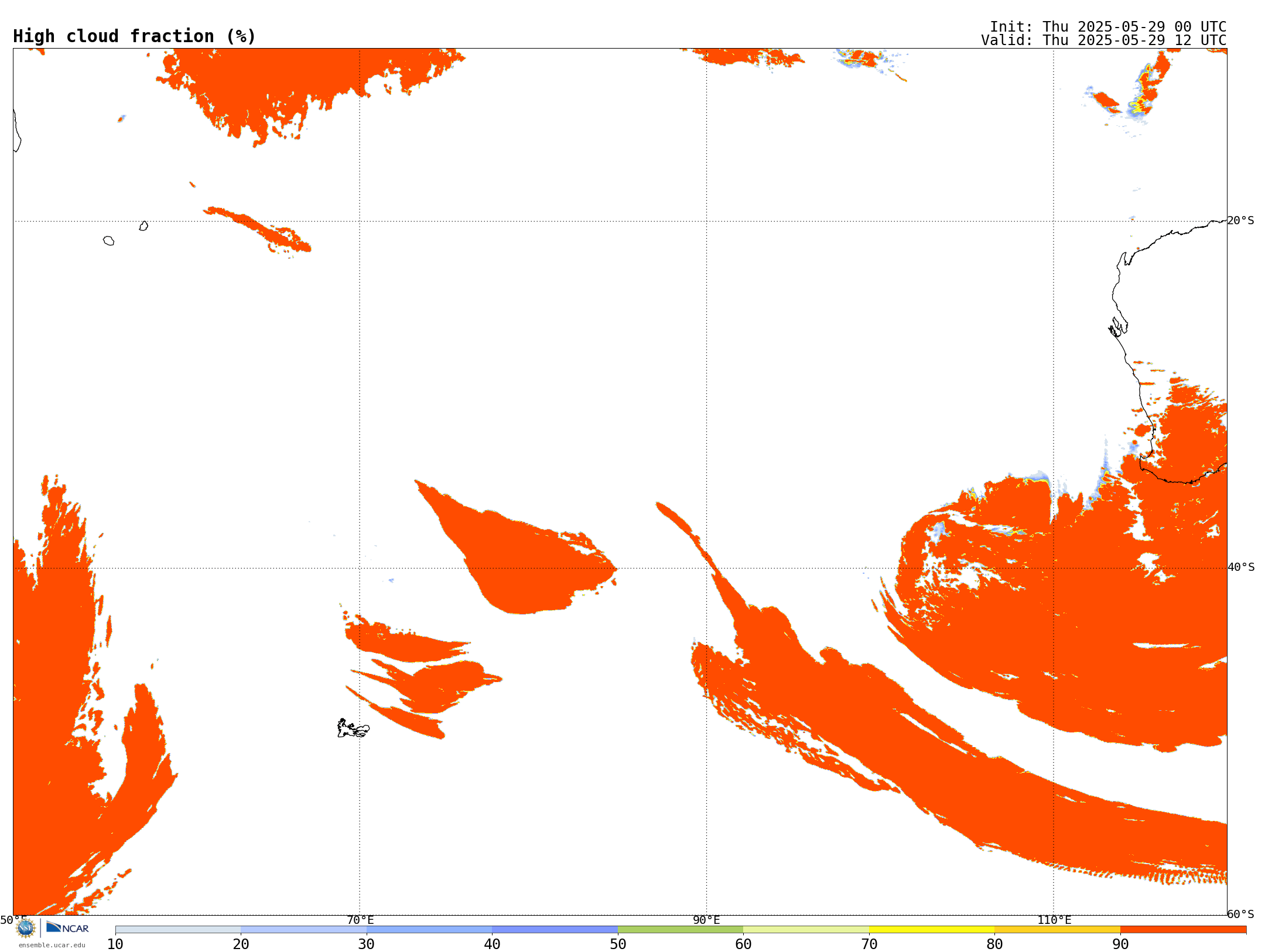Click the 70–80 bright yellow colorbar segment

tap(932, 930)
